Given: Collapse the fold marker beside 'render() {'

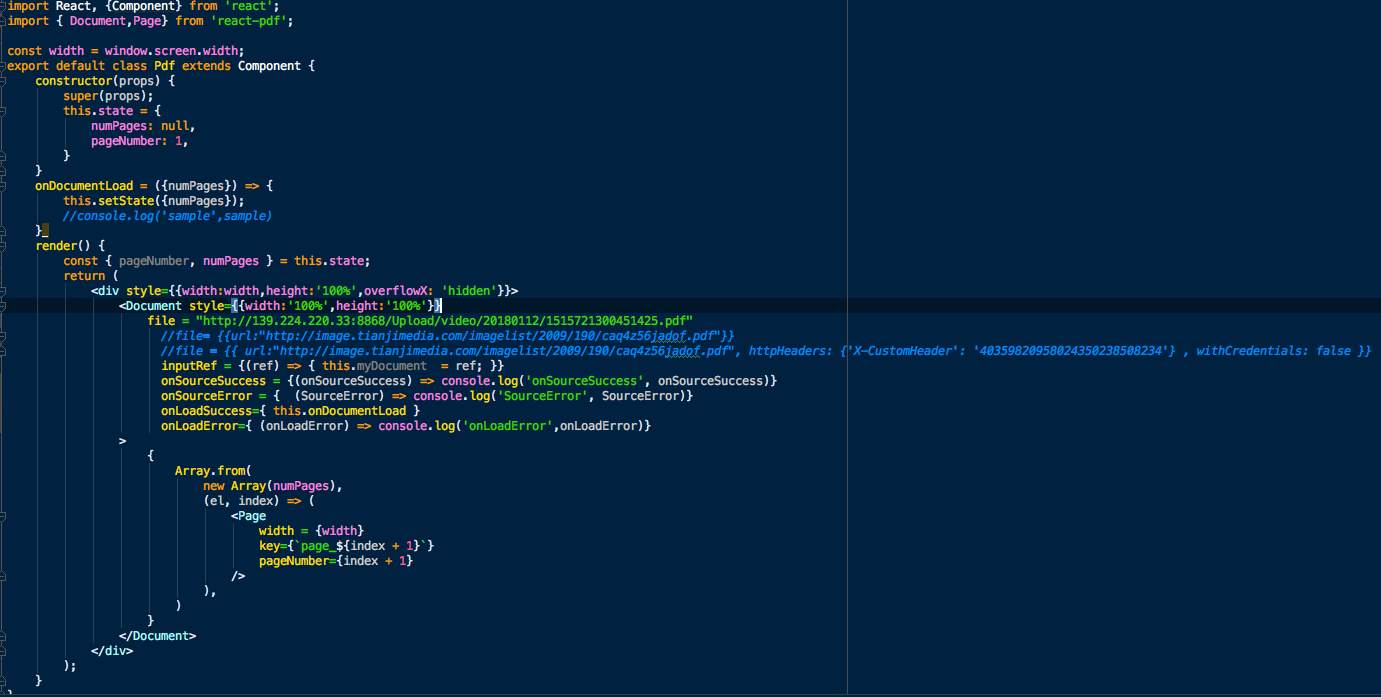Looking at the screenshot, I should coord(3,246).
